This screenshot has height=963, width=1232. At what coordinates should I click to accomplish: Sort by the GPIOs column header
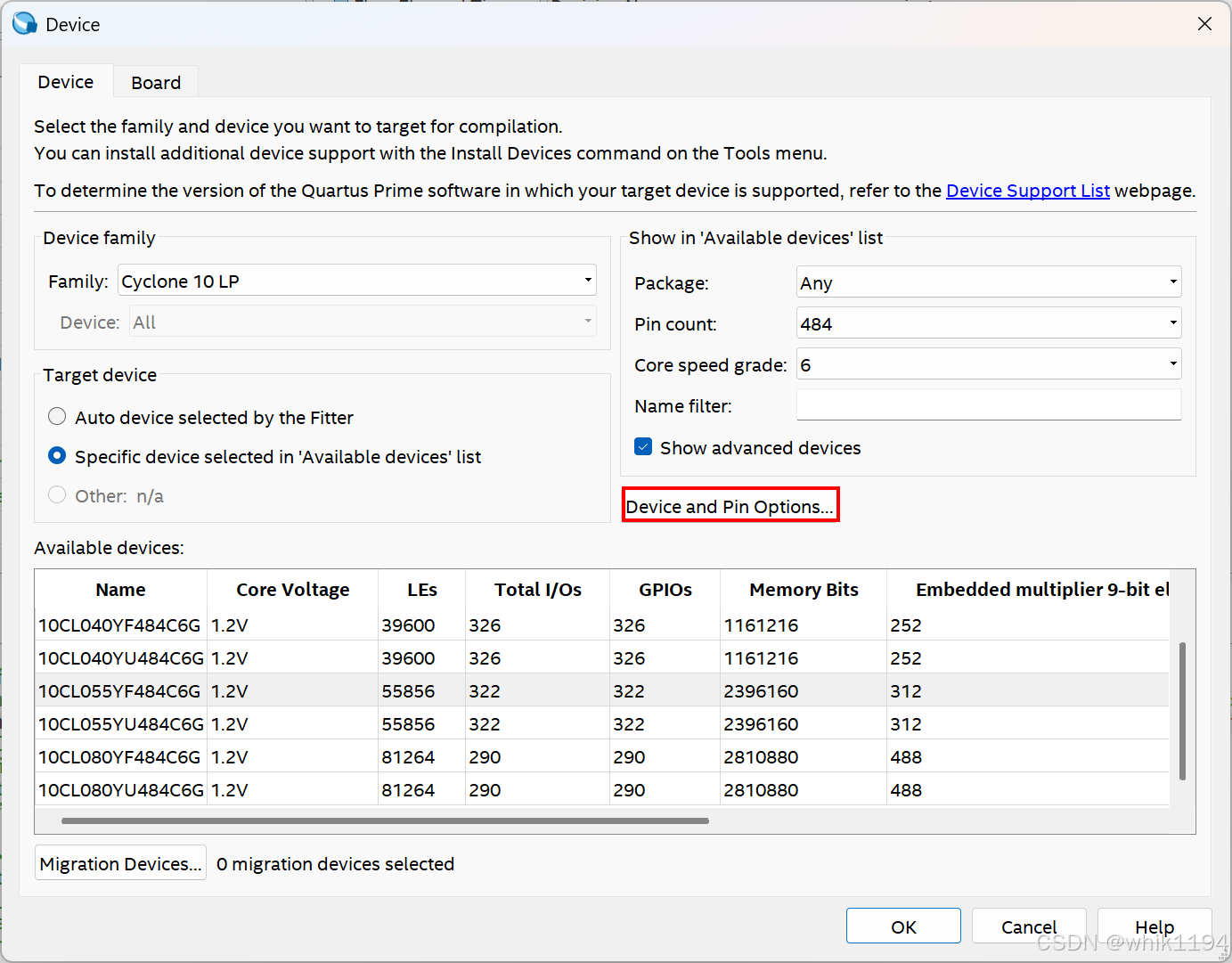coord(665,590)
